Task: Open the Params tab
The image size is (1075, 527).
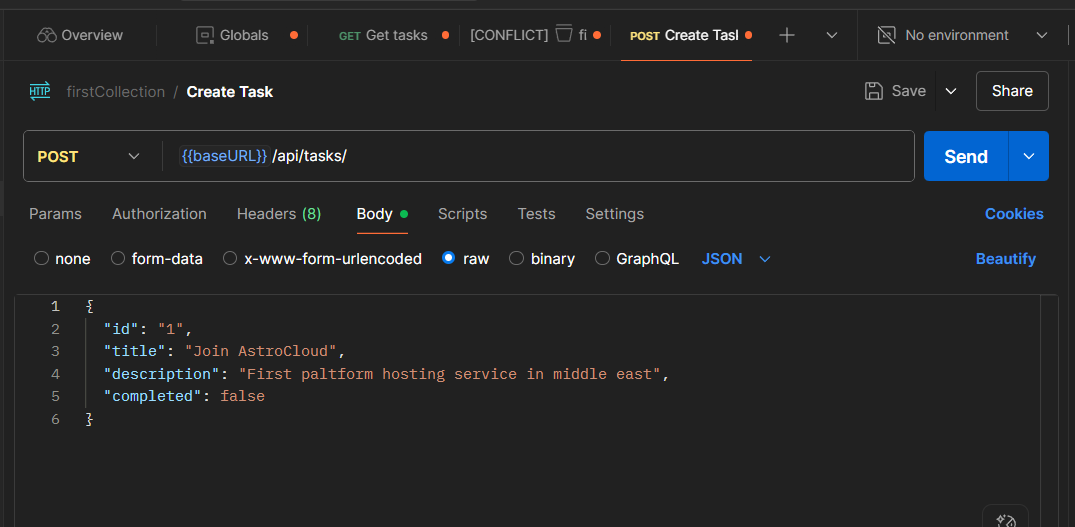Action: pyautogui.click(x=56, y=214)
